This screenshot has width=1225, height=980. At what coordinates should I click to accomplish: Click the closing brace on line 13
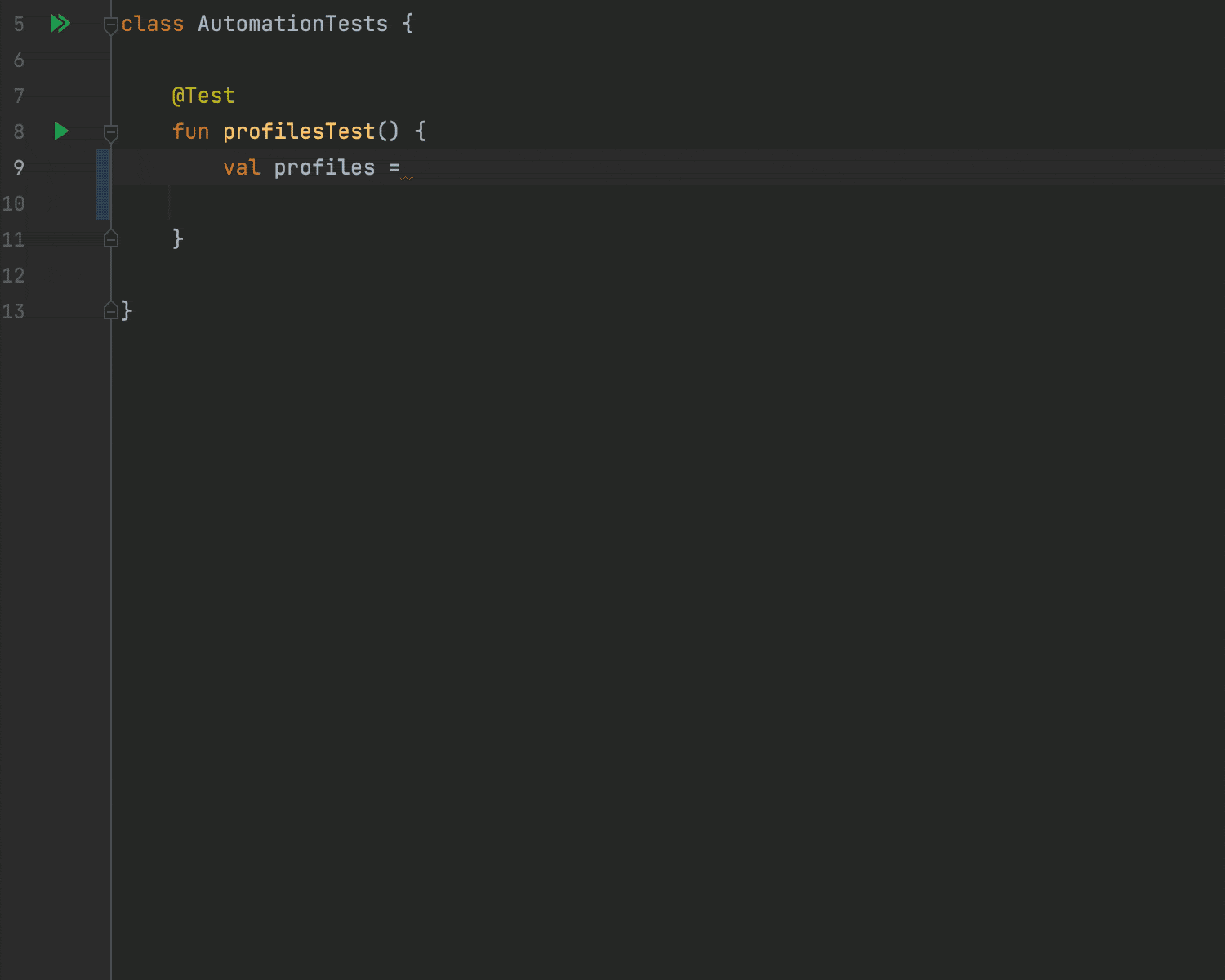[x=127, y=310]
